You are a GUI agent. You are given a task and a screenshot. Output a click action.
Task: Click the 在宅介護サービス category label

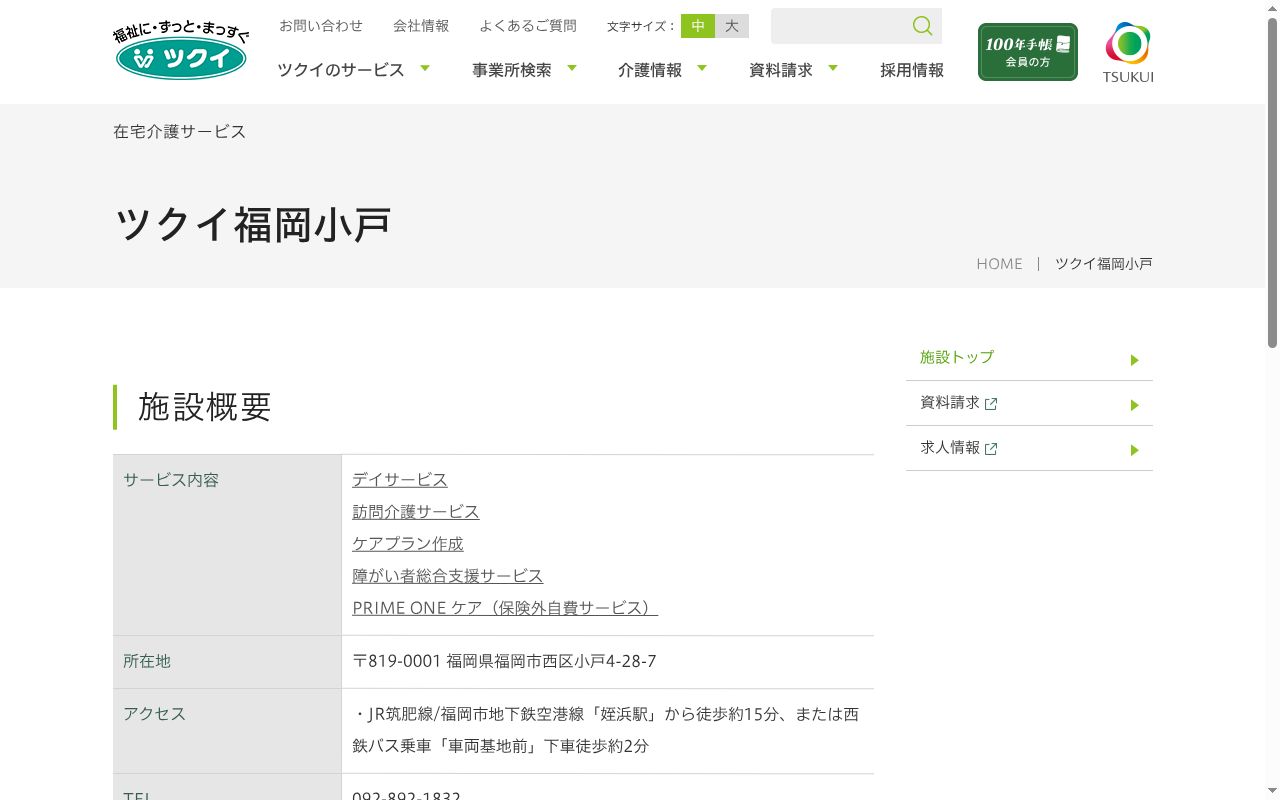[179, 132]
